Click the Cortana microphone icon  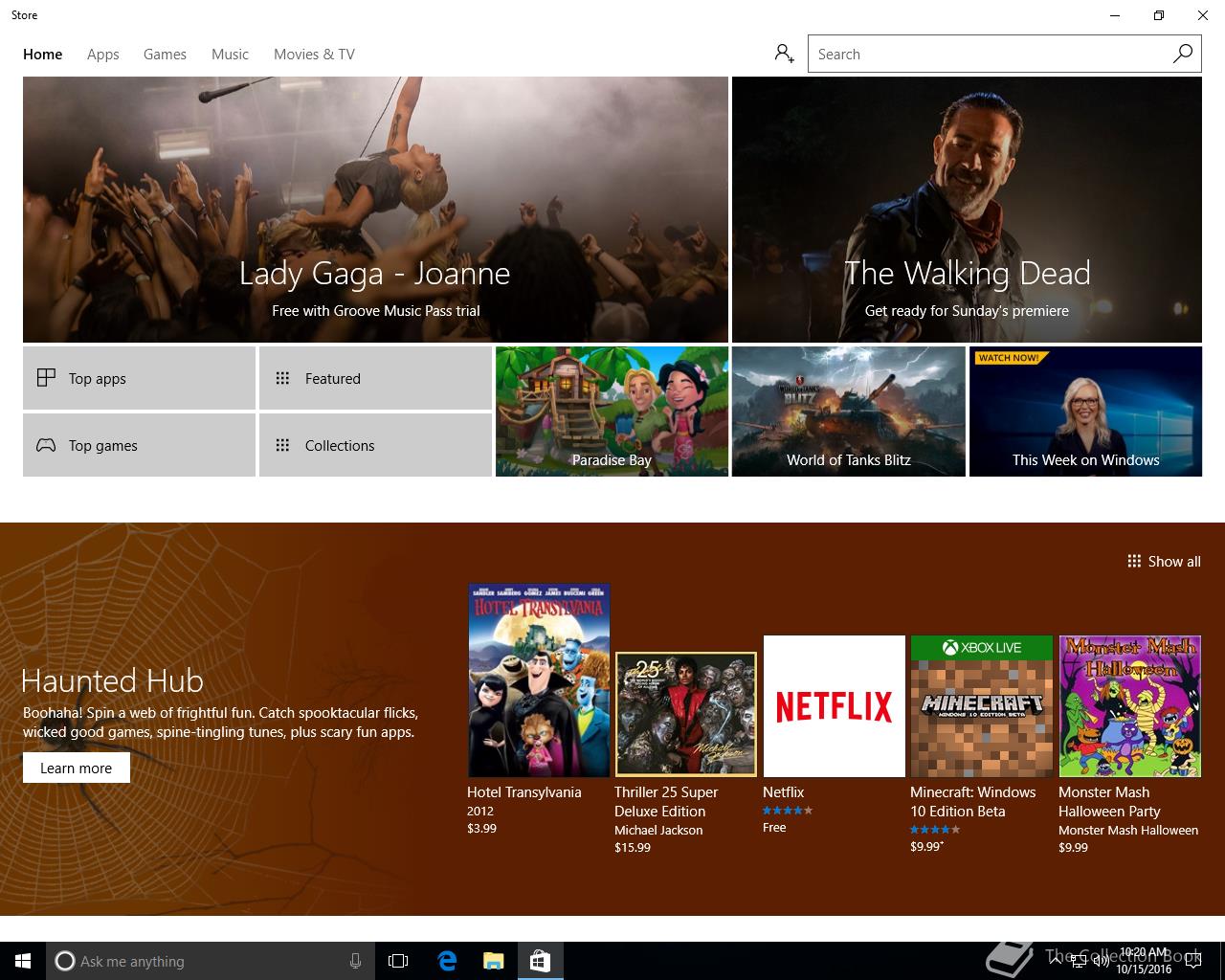click(x=355, y=961)
